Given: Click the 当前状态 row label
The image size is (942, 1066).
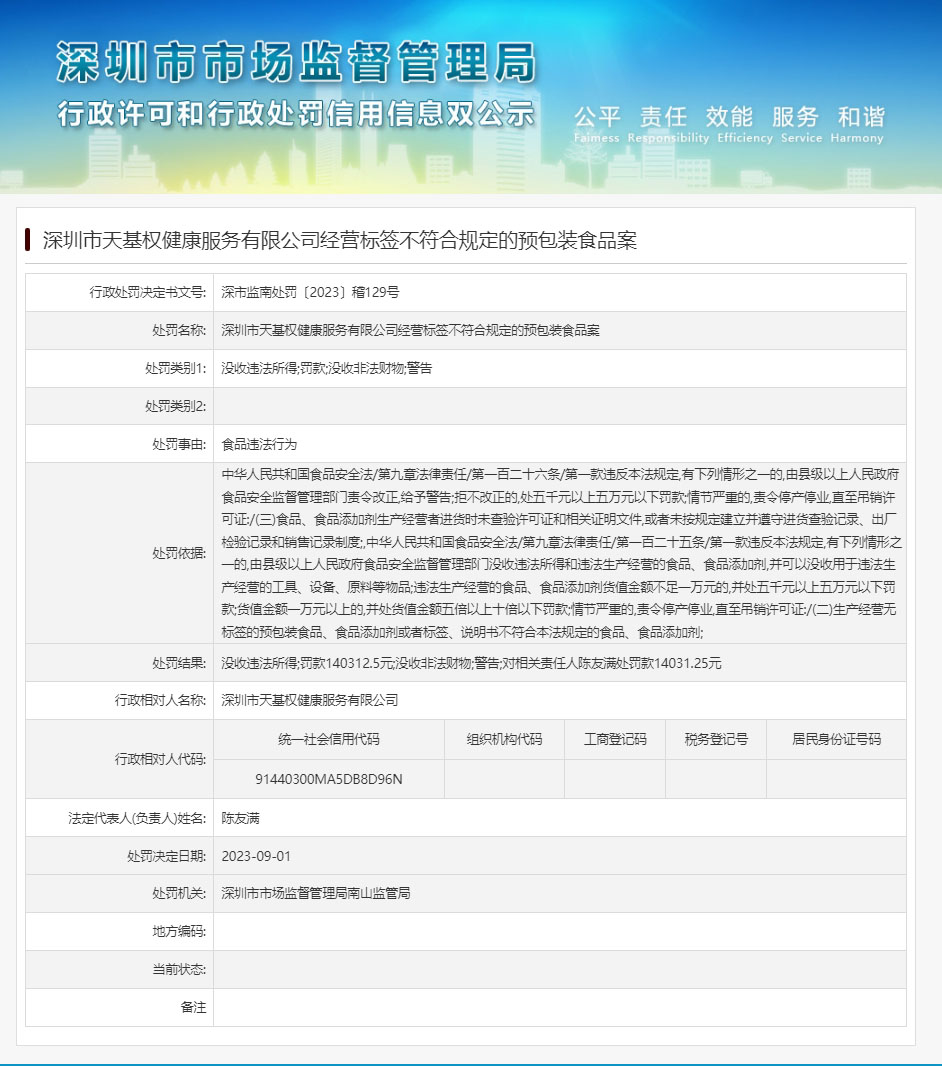Looking at the screenshot, I should point(179,969).
